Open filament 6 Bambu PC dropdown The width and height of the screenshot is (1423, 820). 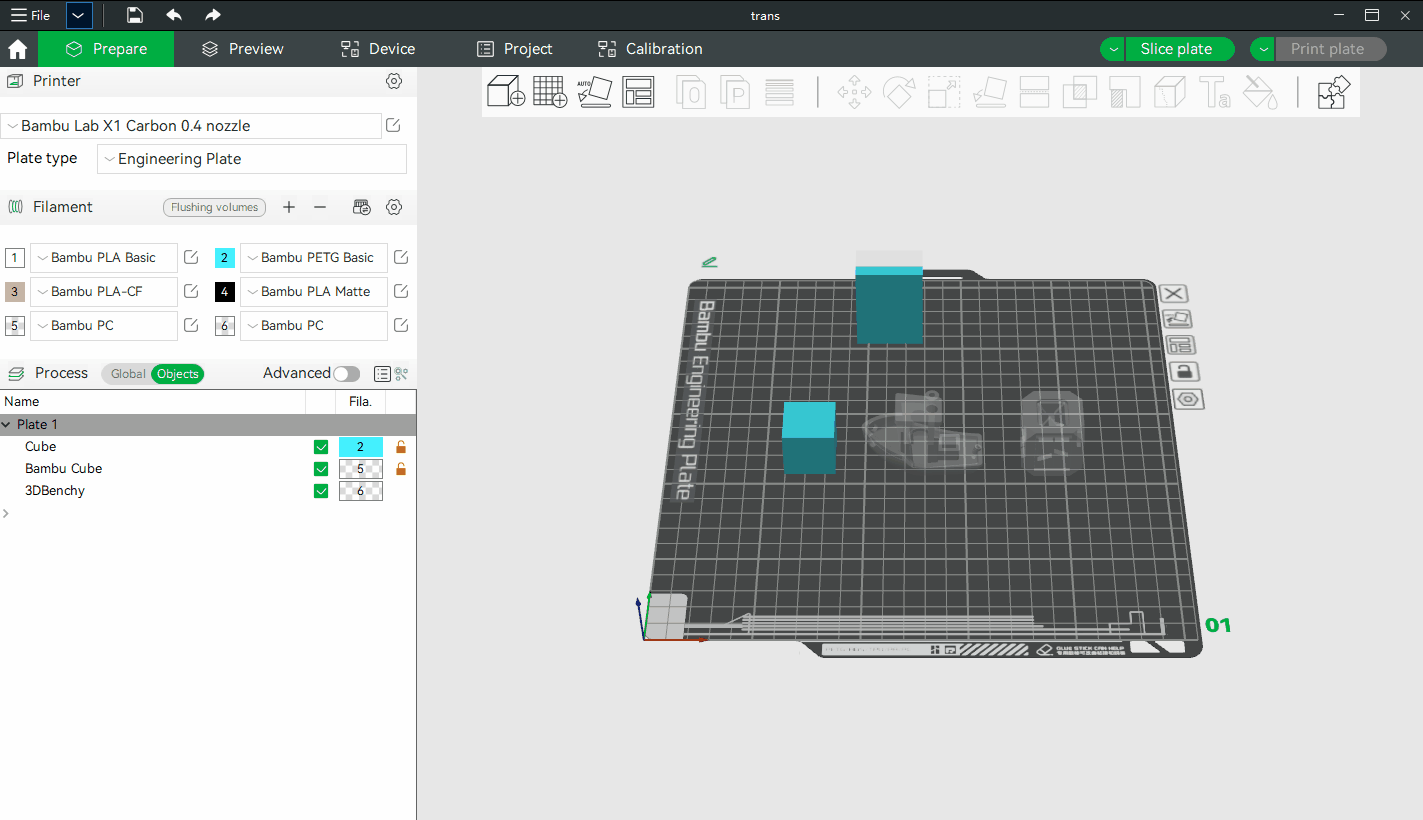(314, 326)
